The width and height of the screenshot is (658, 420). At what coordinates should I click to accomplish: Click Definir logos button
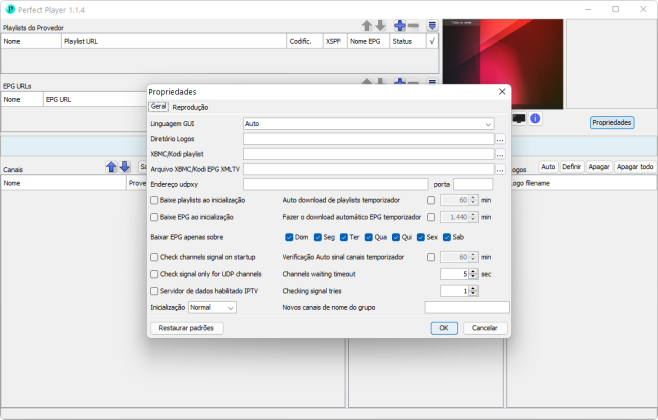[x=572, y=167]
